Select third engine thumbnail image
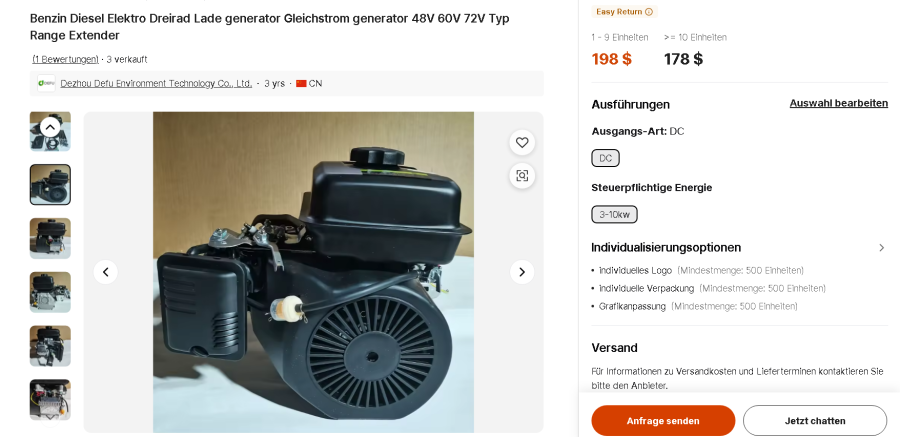This screenshot has width=900, height=437. (51, 238)
